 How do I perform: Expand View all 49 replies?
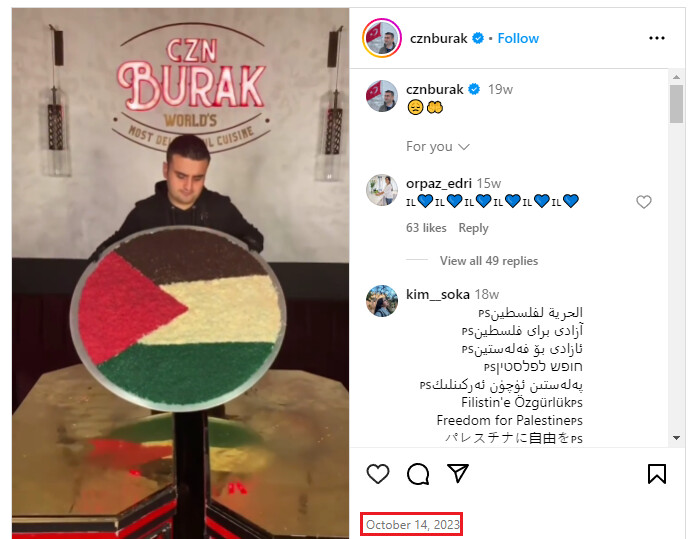point(489,261)
